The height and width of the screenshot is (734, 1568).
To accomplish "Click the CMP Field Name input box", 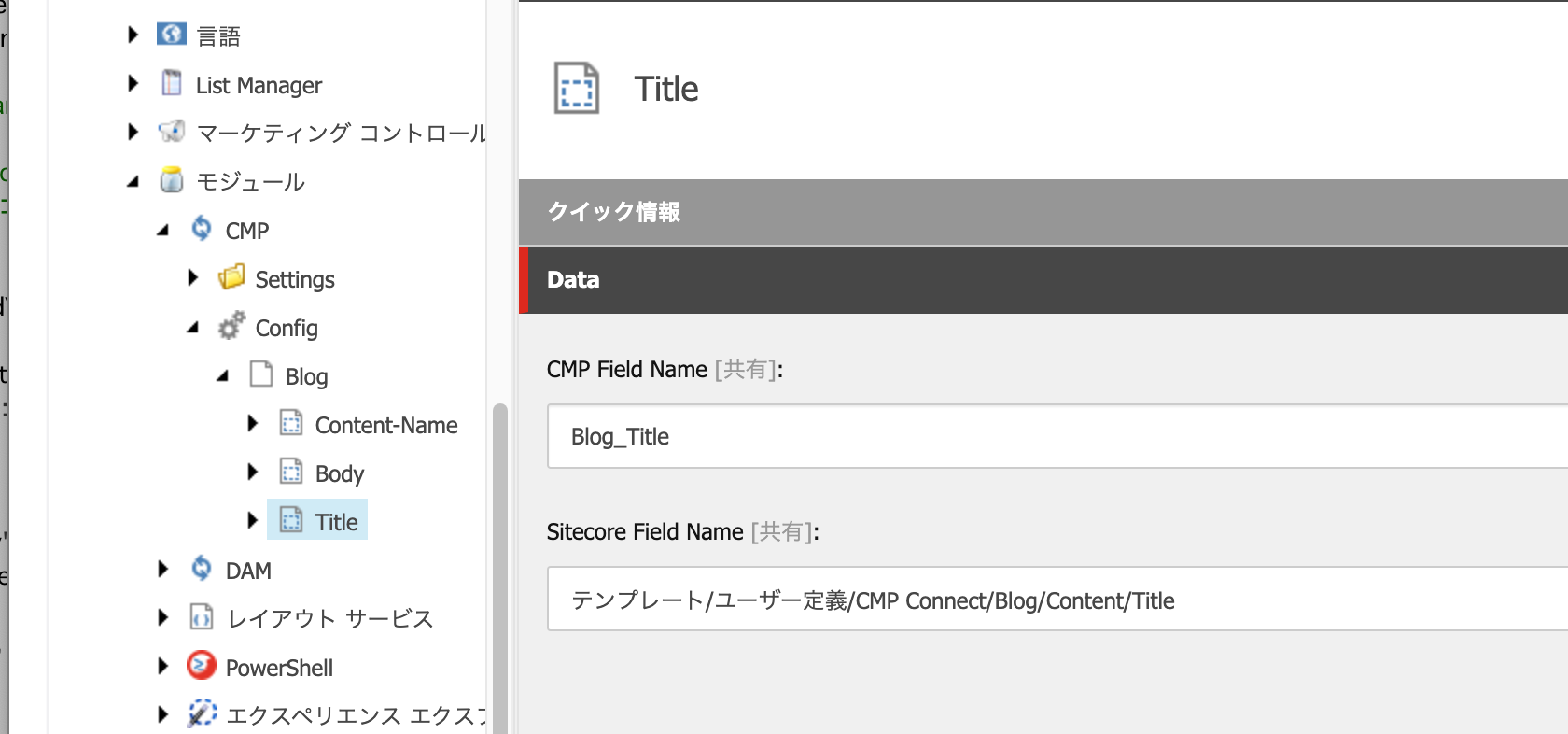I will (x=1057, y=436).
